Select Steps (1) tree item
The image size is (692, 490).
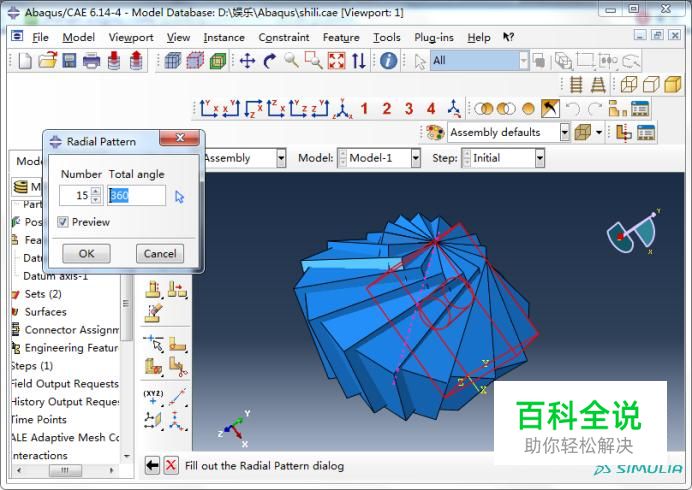(32, 366)
